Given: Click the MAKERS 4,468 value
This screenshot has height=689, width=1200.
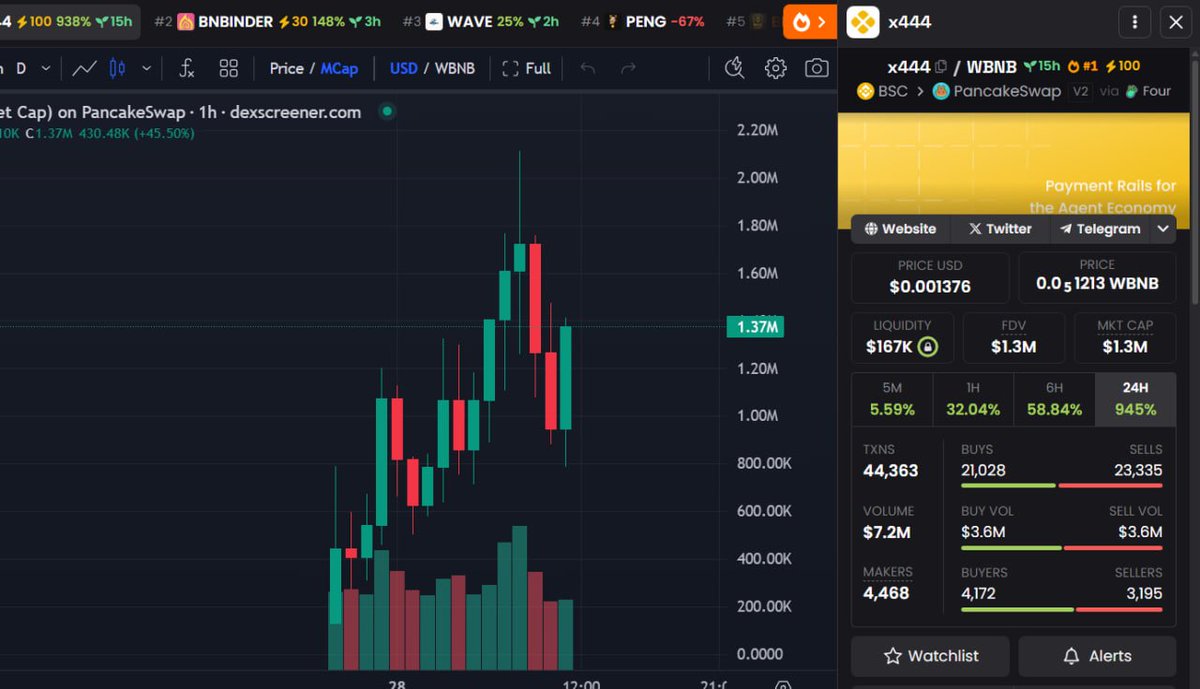Looking at the screenshot, I should coord(886,593).
